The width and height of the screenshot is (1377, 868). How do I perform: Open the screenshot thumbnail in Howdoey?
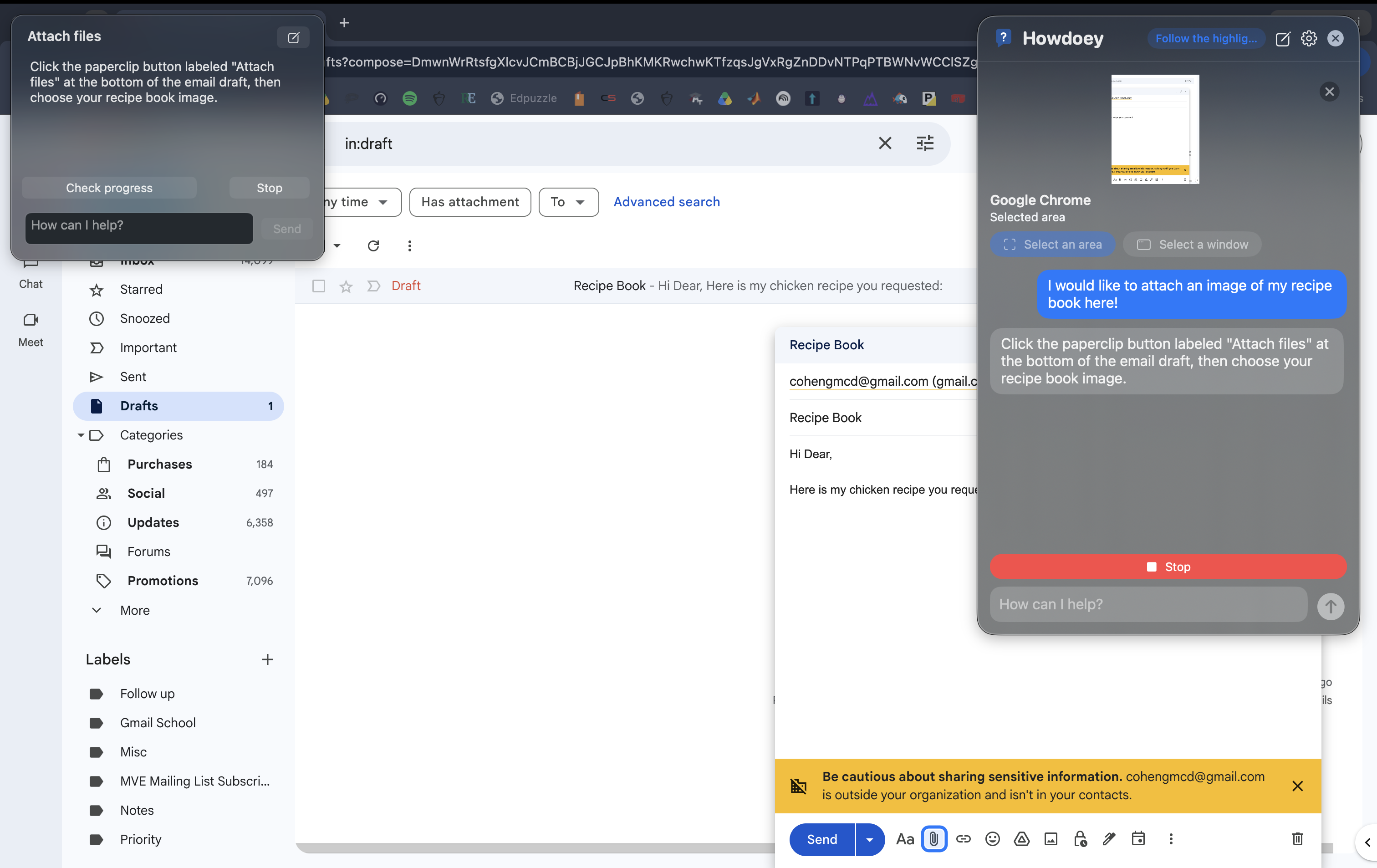[1154, 129]
